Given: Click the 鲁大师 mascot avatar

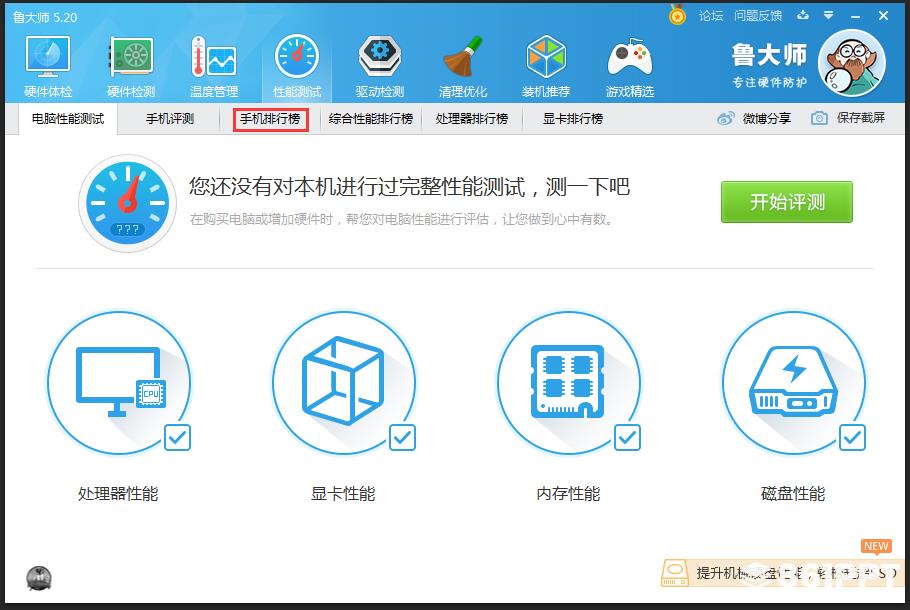Looking at the screenshot, I should tap(851, 63).
